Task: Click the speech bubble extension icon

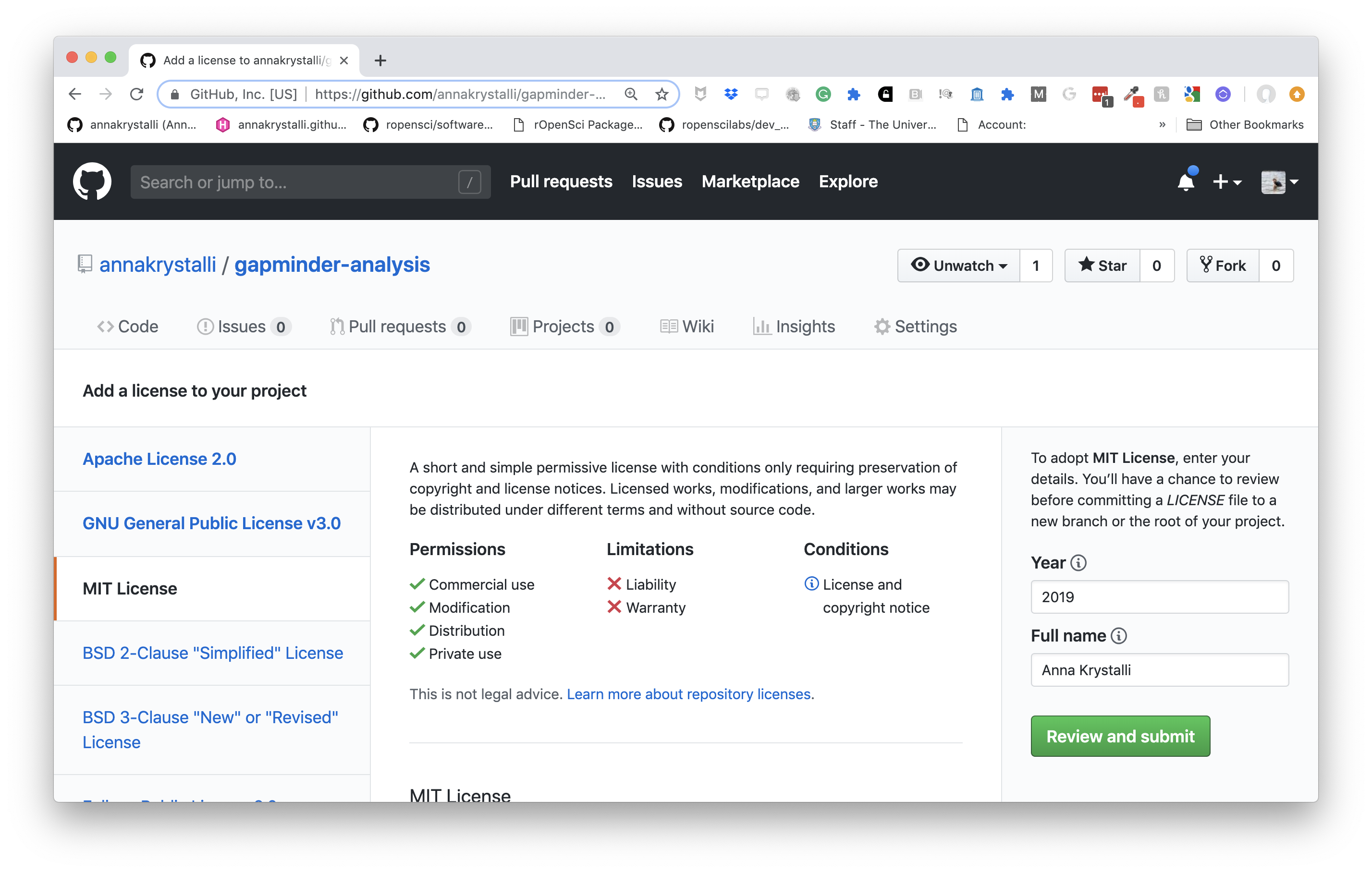Action: pyautogui.click(x=761, y=94)
